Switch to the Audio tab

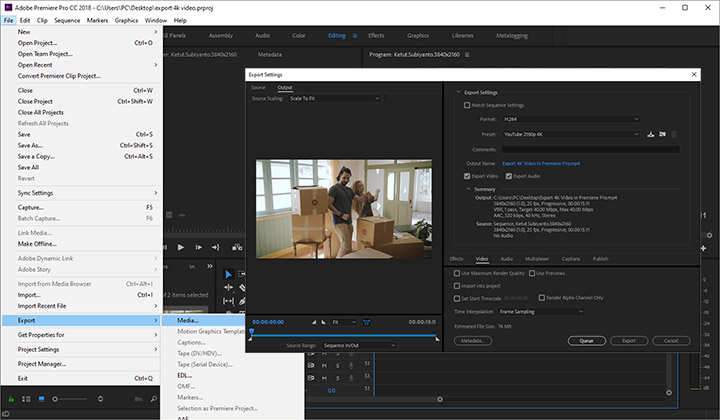click(507, 259)
